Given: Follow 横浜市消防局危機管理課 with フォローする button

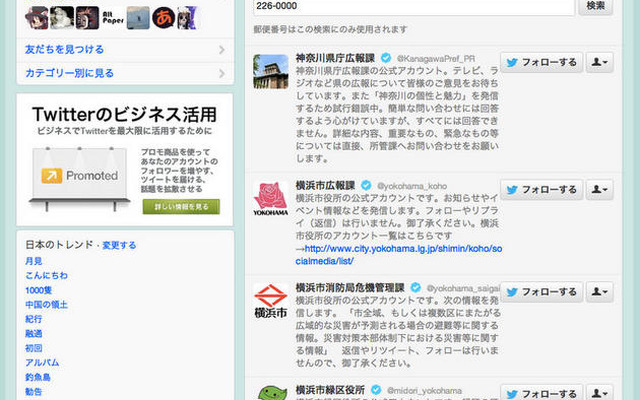Looking at the screenshot, I should click(x=542, y=292).
